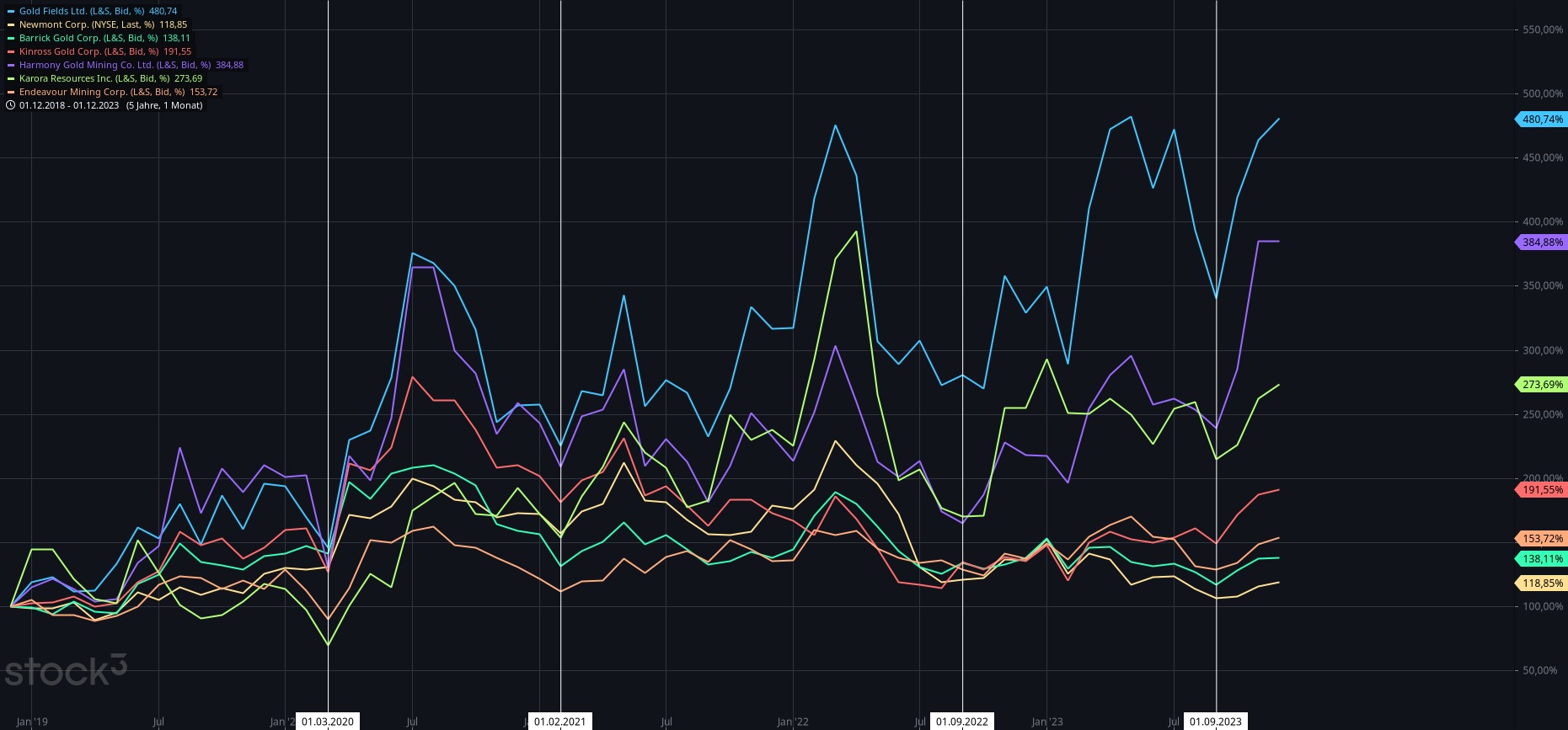Select the Karora Resources Inc. legend entry
This screenshot has height=730, width=1568.
pos(105,78)
